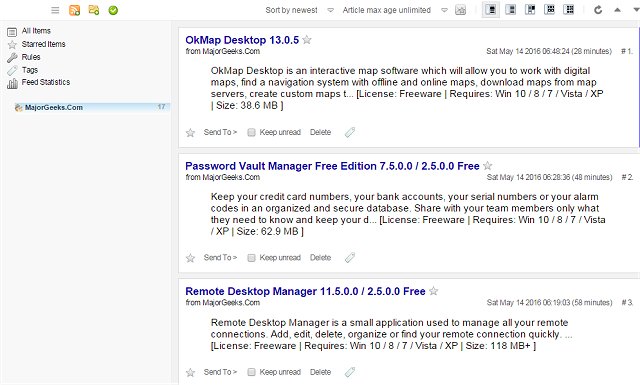The height and width of the screenshot is (385, 640).
Task: Open Send To for OkMap Desktop
Action: 220,132
